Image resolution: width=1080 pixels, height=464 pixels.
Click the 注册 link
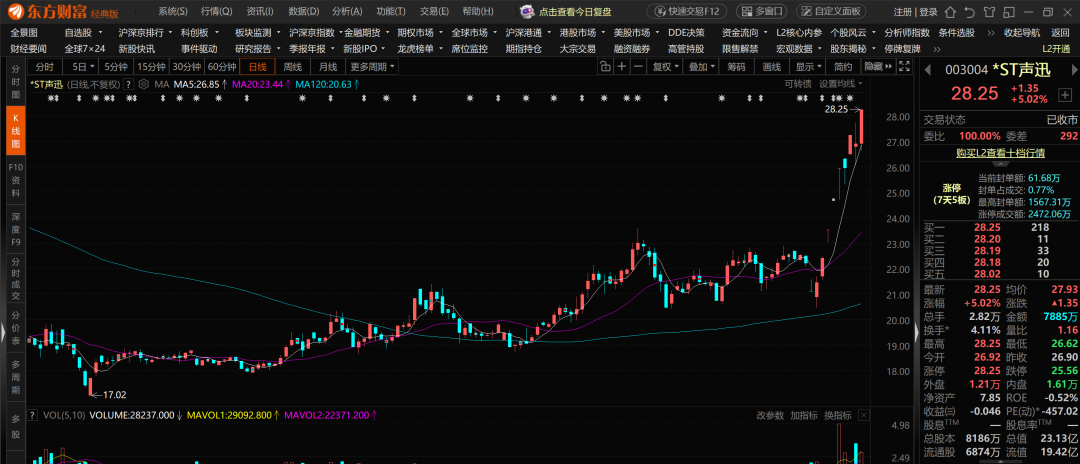(x=903, y=12)
